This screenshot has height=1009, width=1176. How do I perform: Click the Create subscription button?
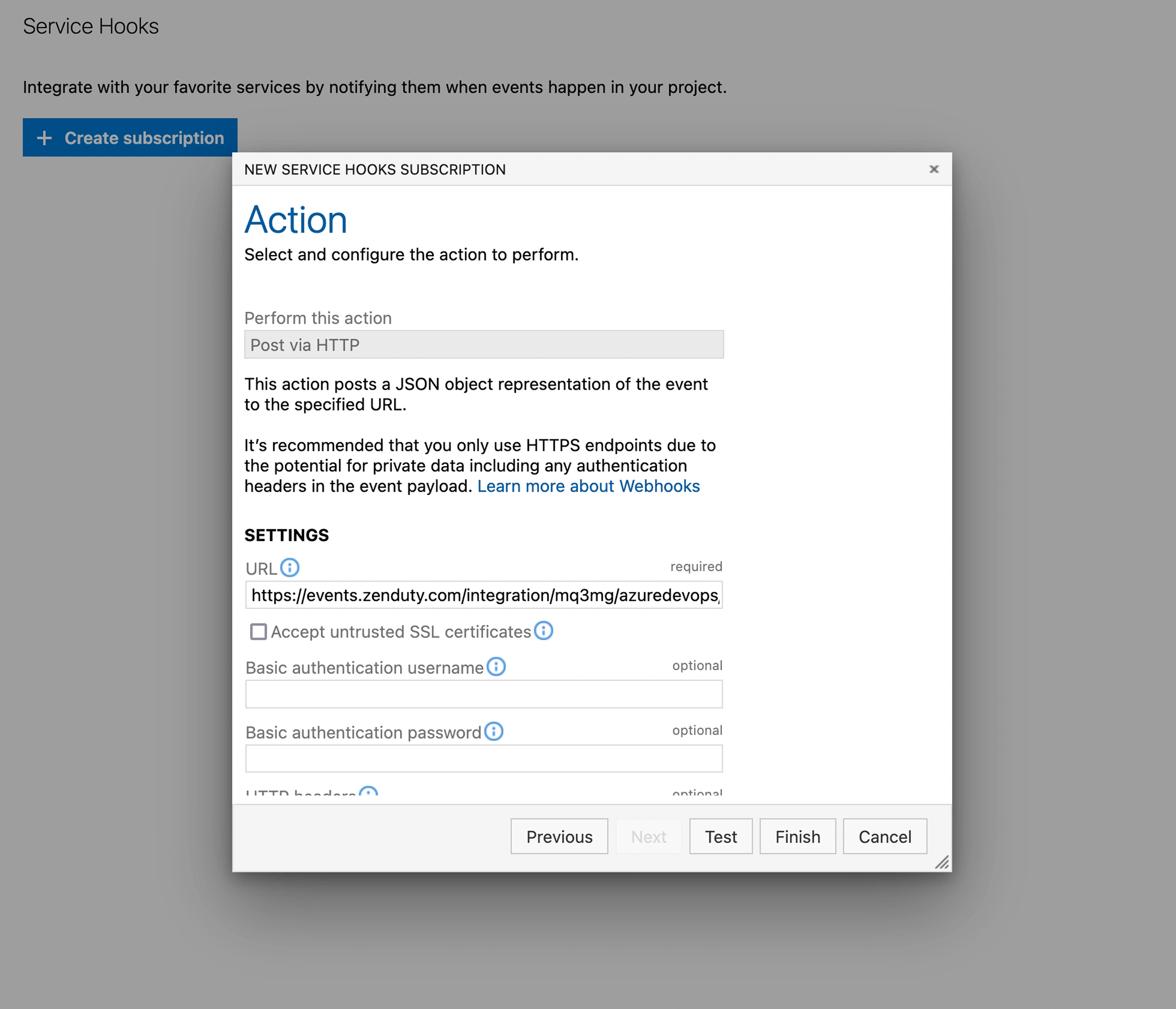(130, 137)
